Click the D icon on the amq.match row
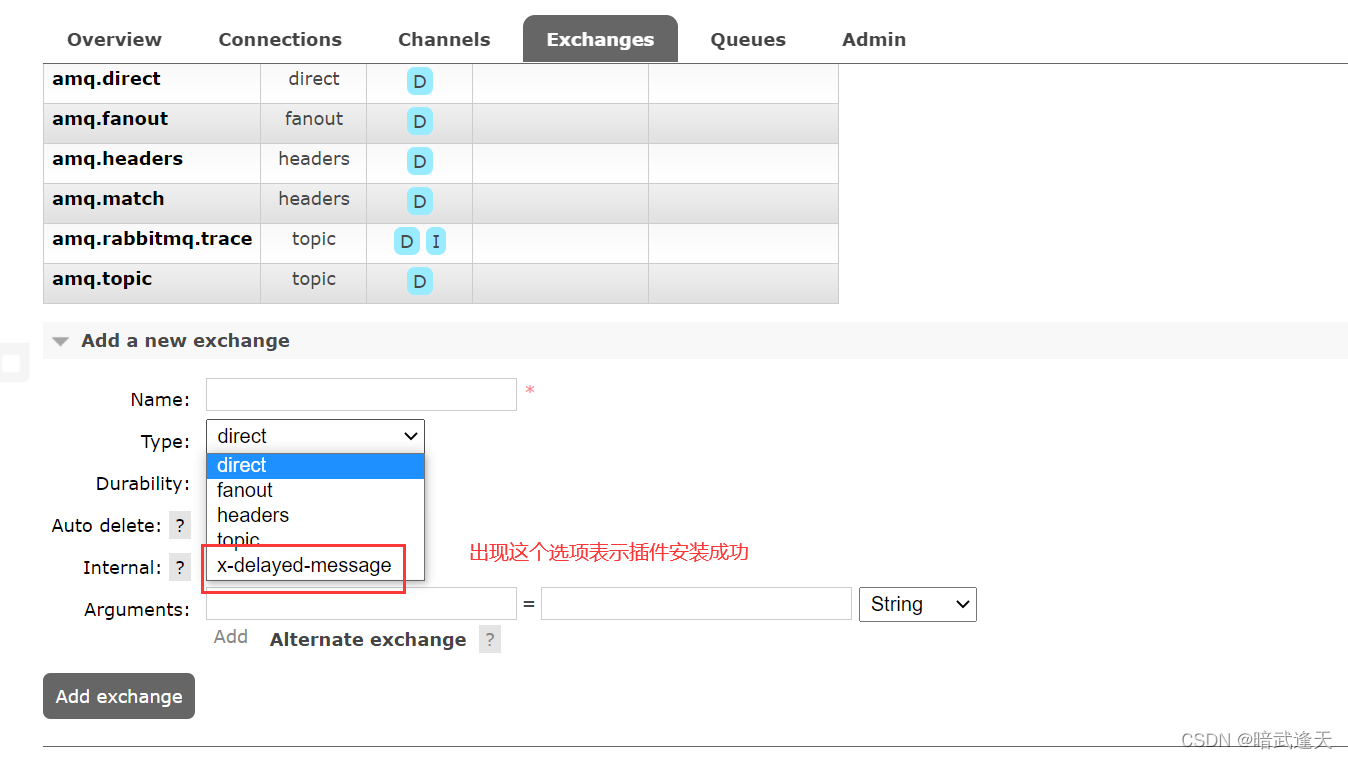The image size is (1348, 759). click(419, 201)
